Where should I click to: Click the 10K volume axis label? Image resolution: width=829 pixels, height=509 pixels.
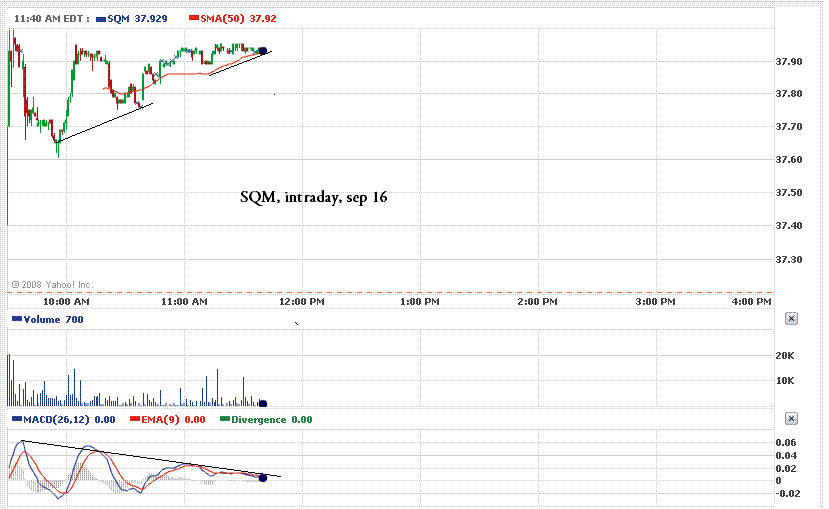tap(785, 381)
